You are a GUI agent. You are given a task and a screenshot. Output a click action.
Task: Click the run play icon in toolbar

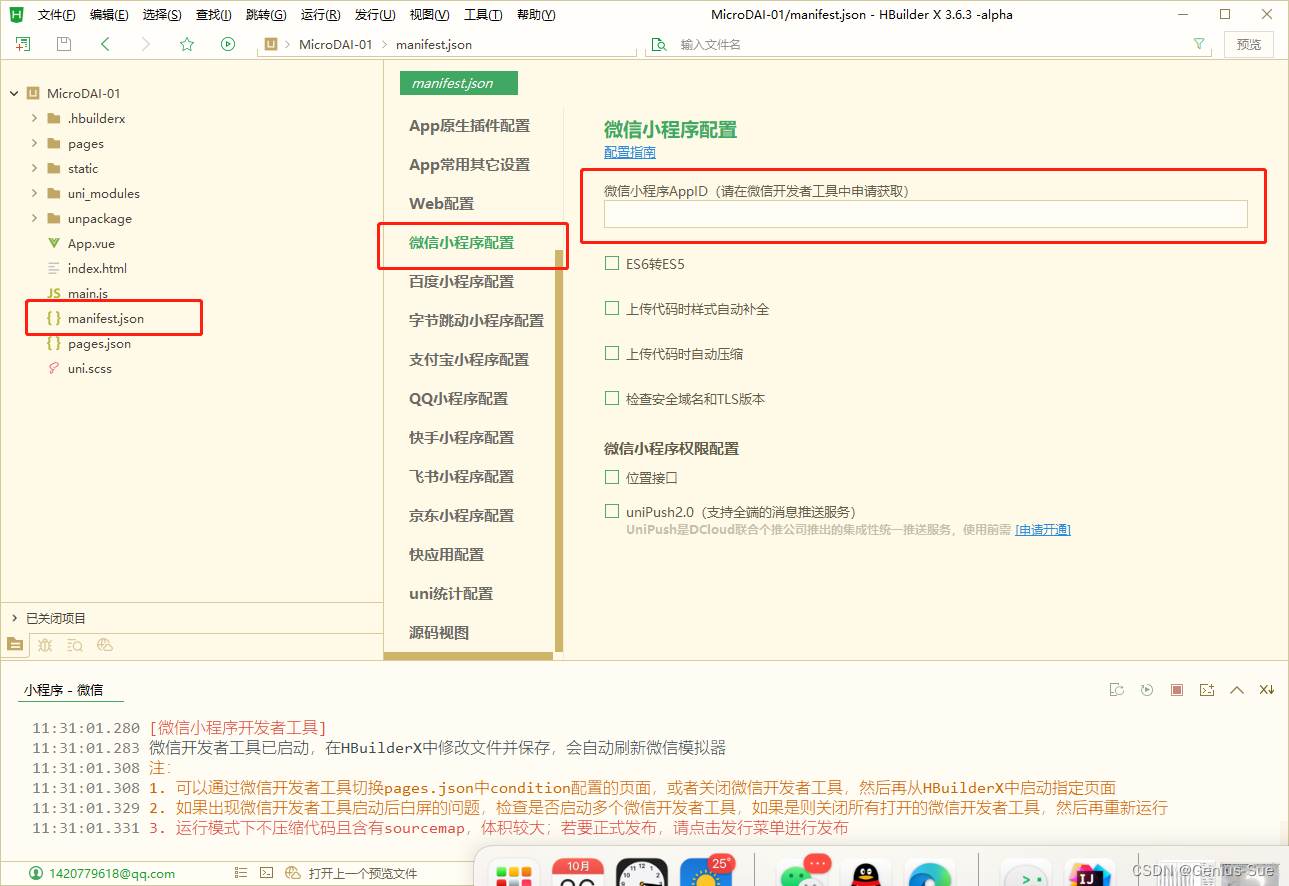tap(228, 44)
